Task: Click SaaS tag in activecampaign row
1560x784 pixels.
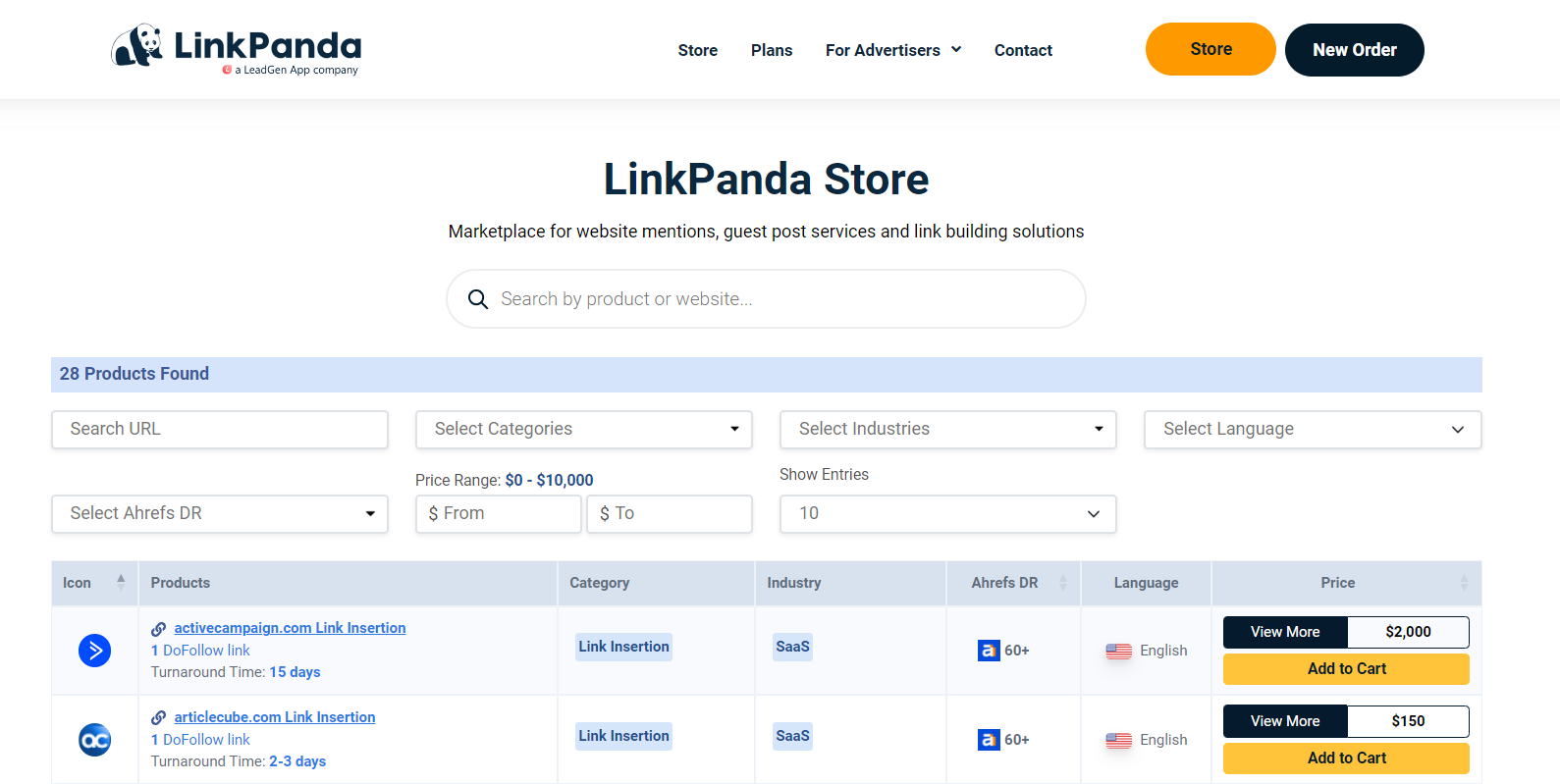Action: 792,647
